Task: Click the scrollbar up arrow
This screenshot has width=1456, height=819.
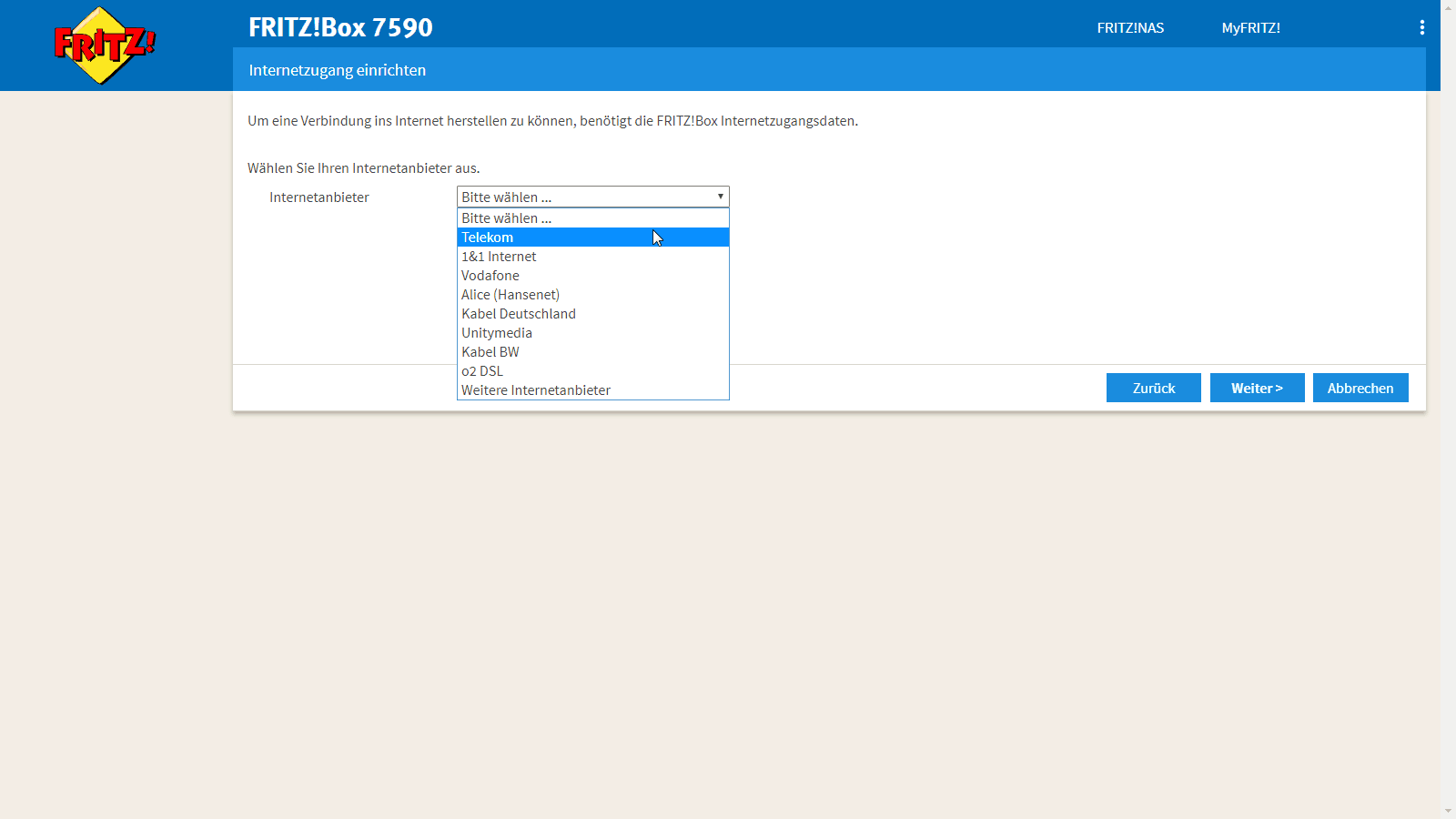Action: (x=1448, y=7)
